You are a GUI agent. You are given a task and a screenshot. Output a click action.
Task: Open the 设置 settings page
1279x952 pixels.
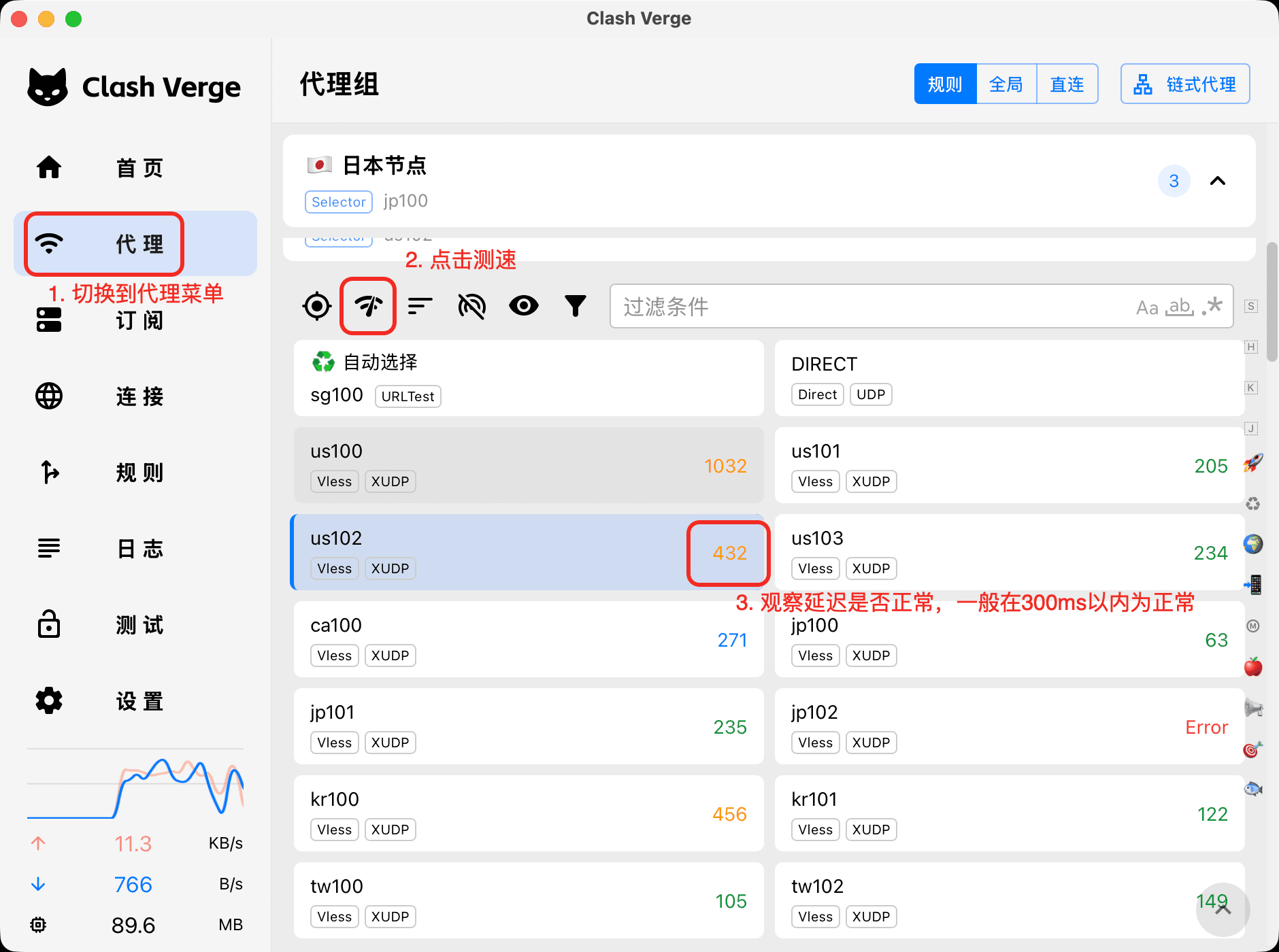[135, 700]
